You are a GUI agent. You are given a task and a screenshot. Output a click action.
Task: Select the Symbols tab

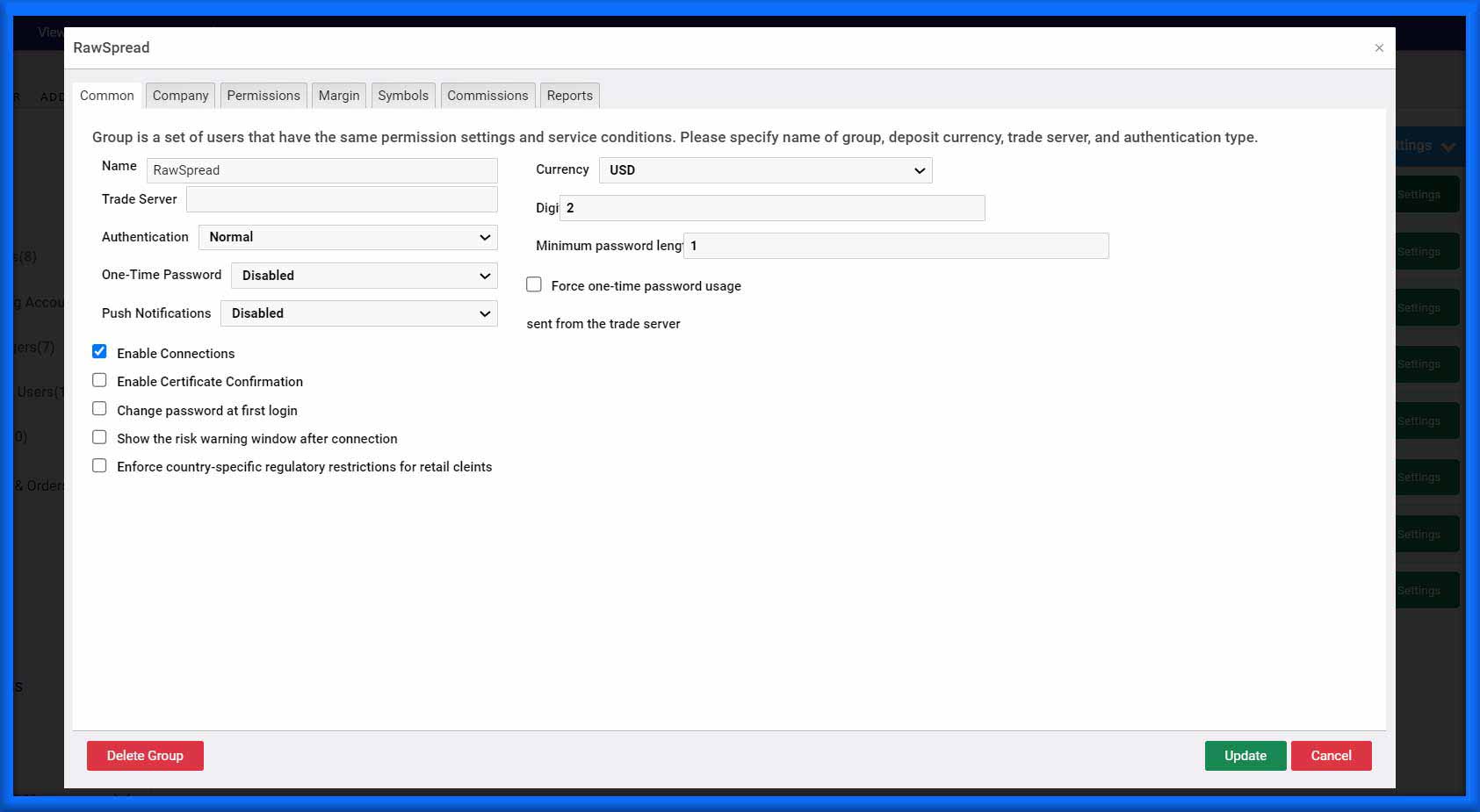point(403,96)
